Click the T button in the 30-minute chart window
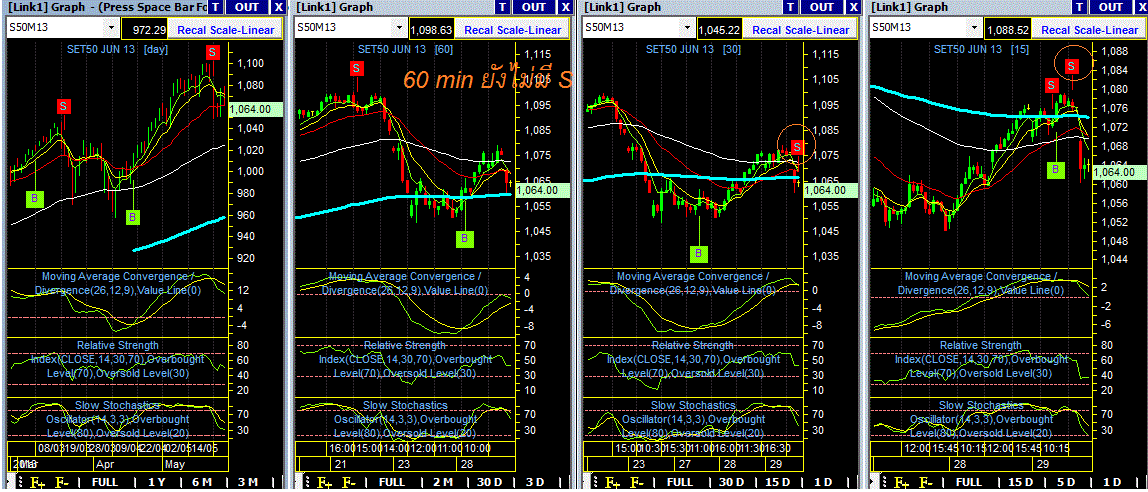The height and width of the screenshot is (492, 1148). click(x=791, y=7)
